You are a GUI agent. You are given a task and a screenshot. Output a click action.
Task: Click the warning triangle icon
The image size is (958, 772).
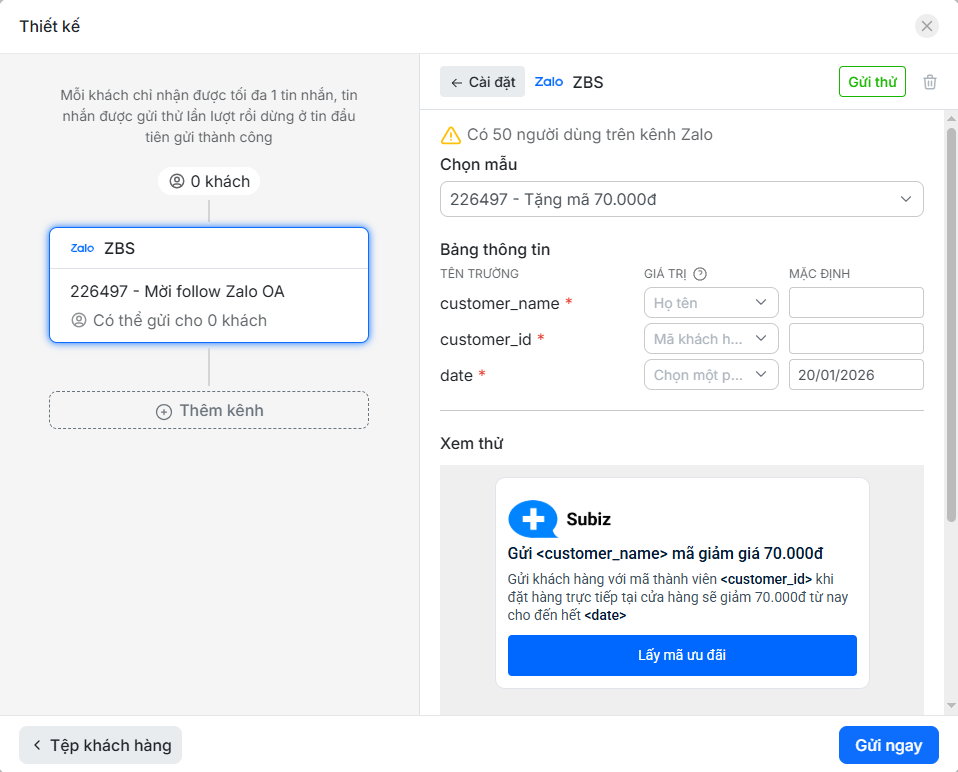[451, 135]
